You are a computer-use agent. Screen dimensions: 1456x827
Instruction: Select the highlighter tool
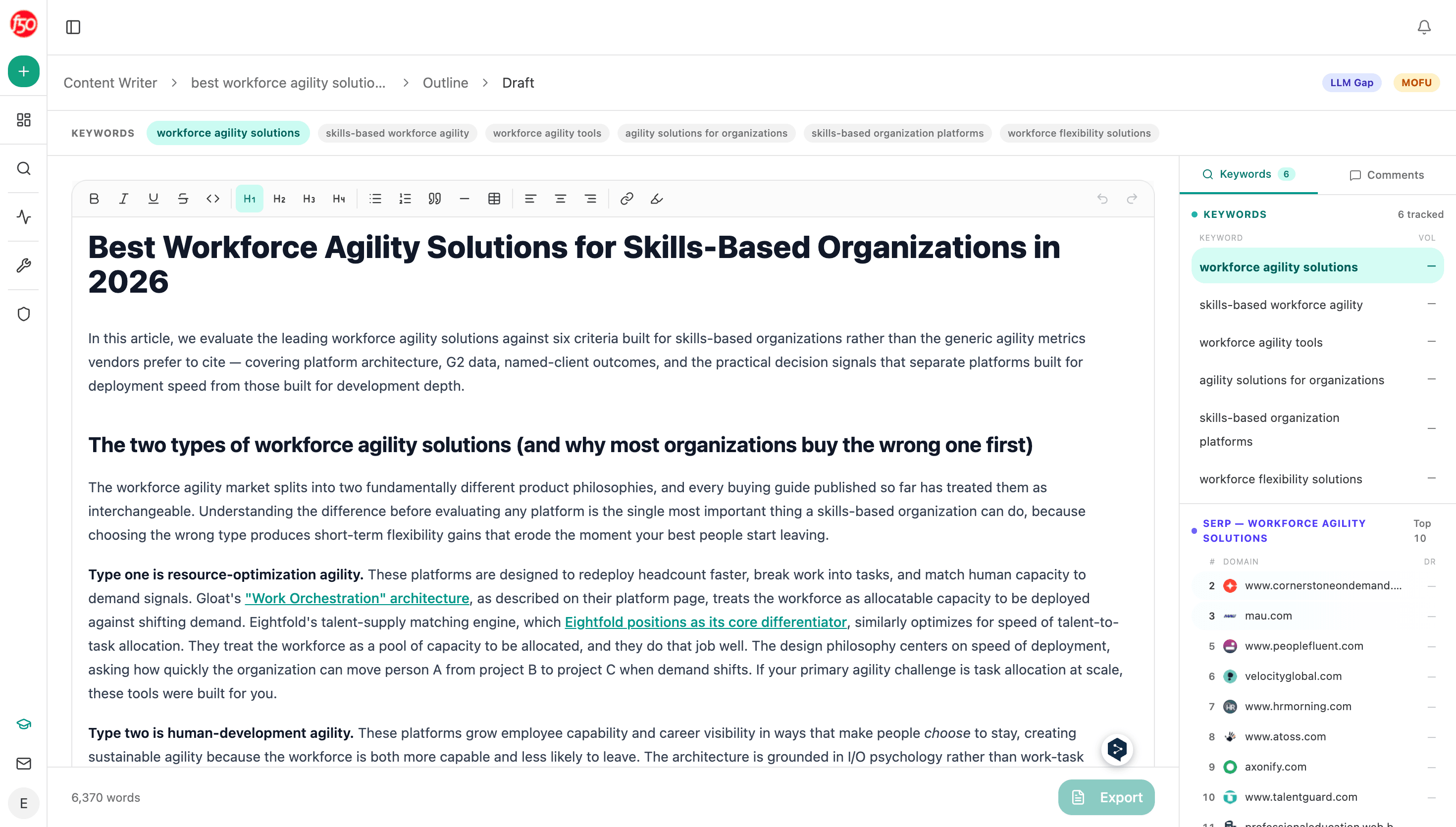pos(657,199)
